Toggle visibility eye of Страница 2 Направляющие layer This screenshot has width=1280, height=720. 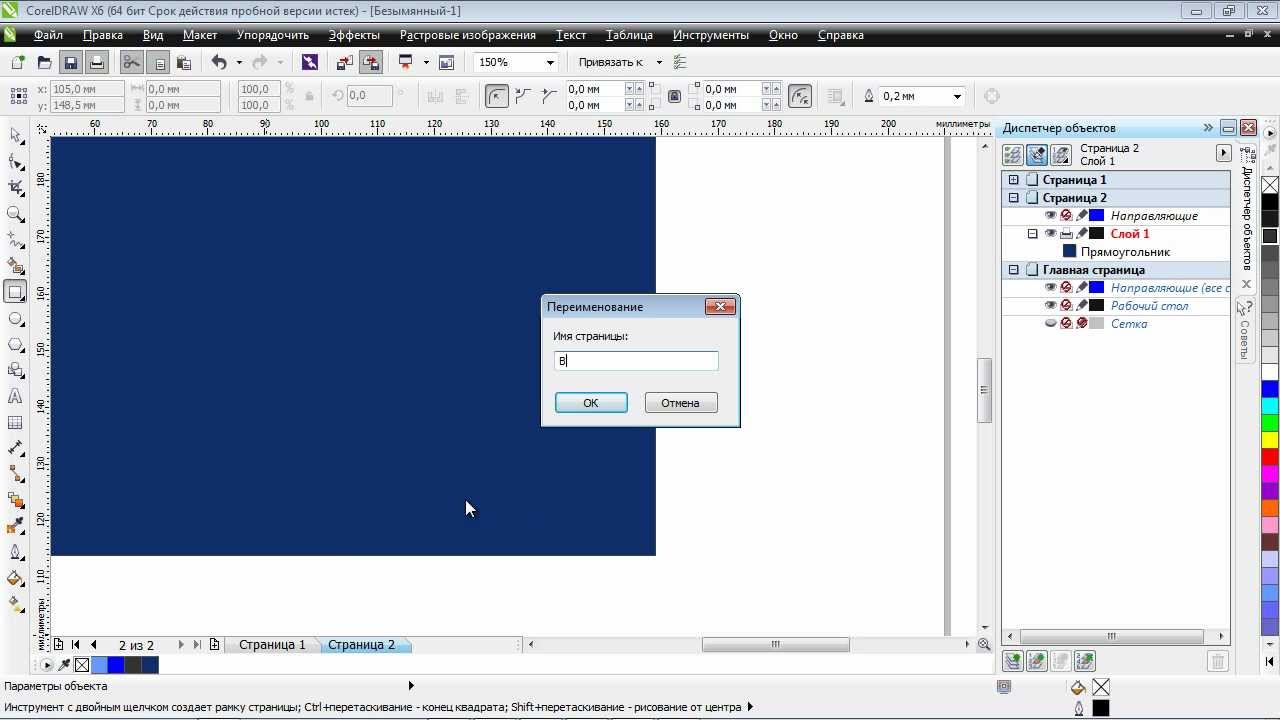[x=1050, y=216]
